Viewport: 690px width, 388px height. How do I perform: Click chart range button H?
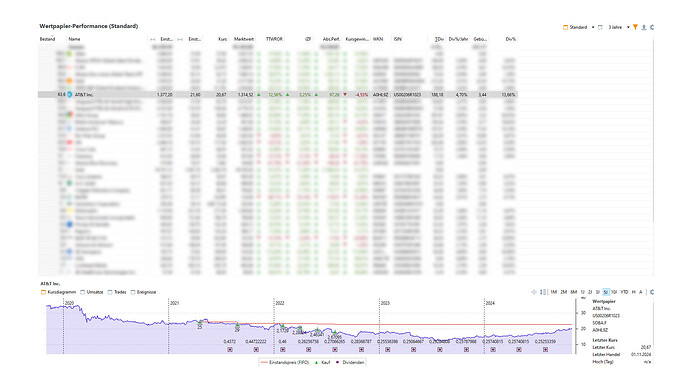634,292
